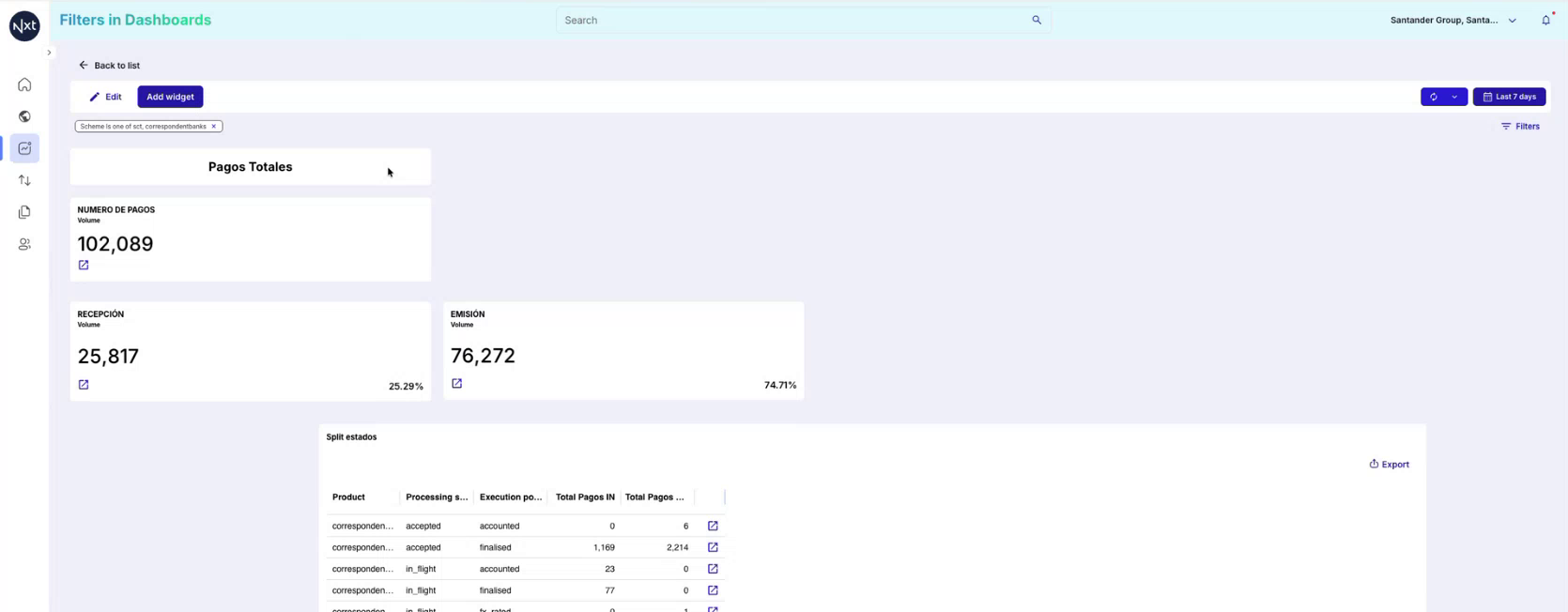The height and width of the screenshot is (612, 1568).
Task: Click the 25.29% percentage
Action: click(x=406, y=387)
